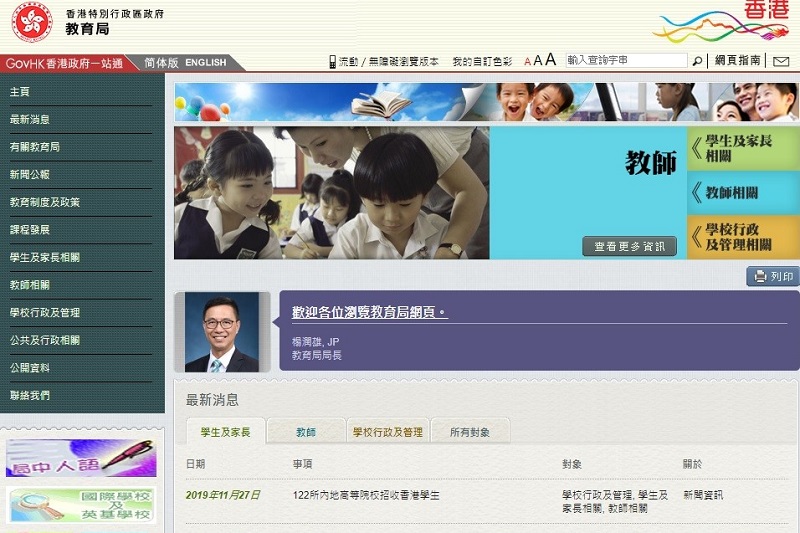Open 課程發展 in the left sidebar
The image size is (800, 533).
(30, 229)
